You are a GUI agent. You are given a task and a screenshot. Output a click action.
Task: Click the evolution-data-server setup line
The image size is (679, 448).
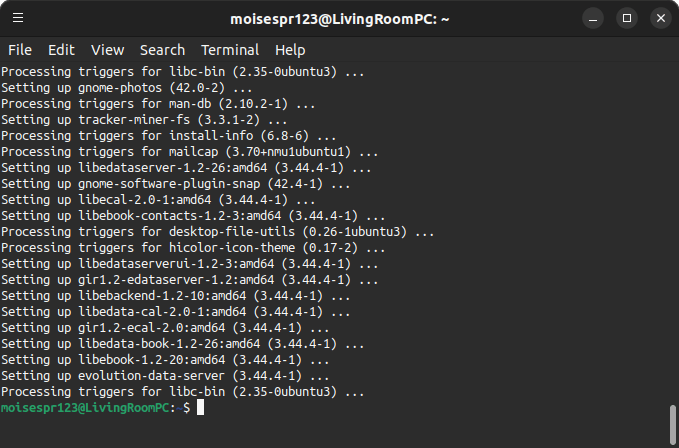[x=165, y=376]
